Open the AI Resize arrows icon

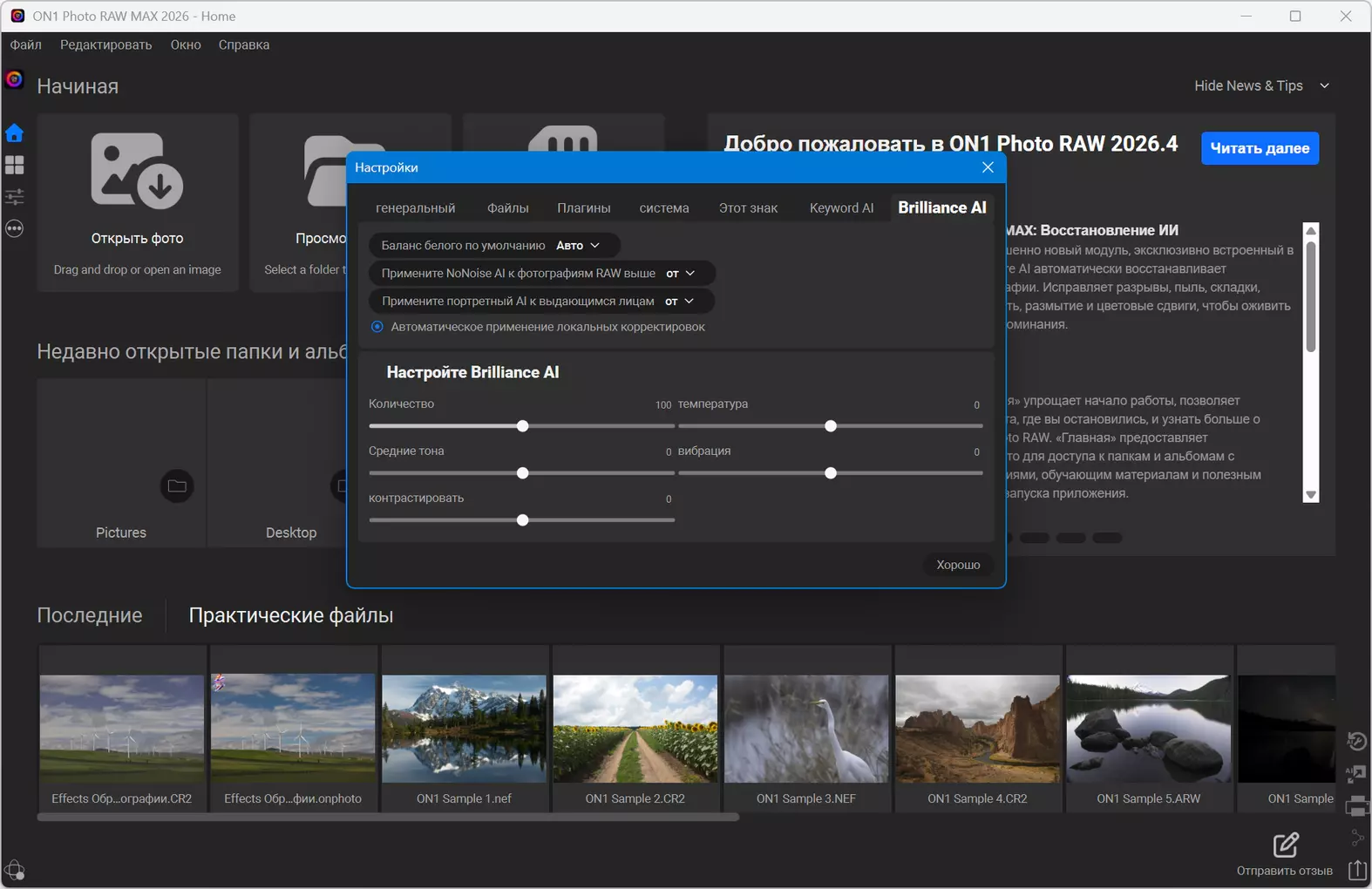click(x=1356, y=773)
